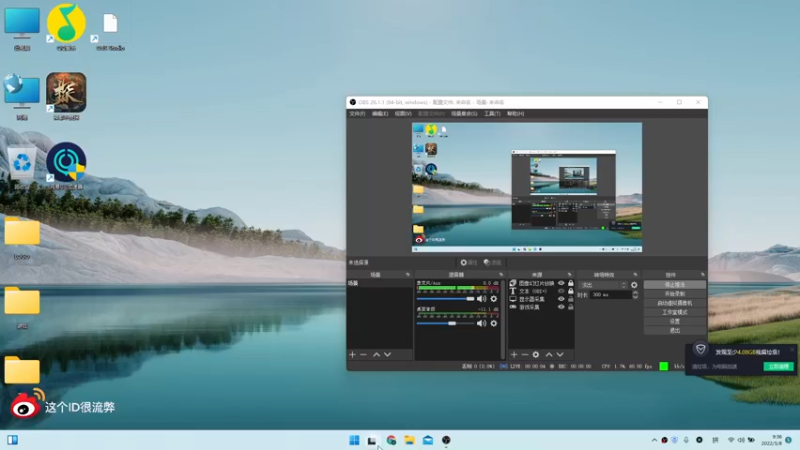The width and height of the screenshot is (800, 450).
Task: Toggle visibility eye for 显示器采集 source
Action: coord(561,299)
